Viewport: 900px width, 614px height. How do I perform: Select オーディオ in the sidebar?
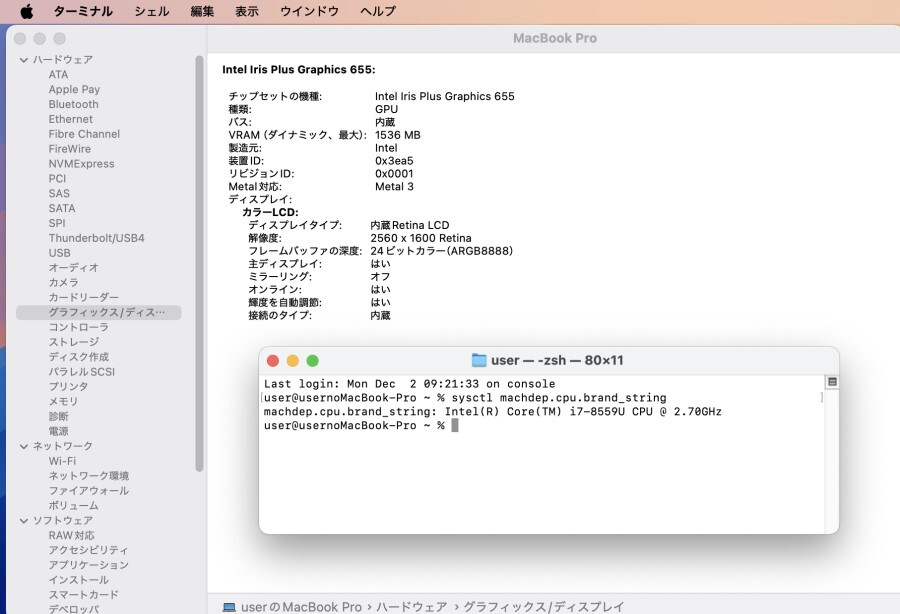click(73, 268)
